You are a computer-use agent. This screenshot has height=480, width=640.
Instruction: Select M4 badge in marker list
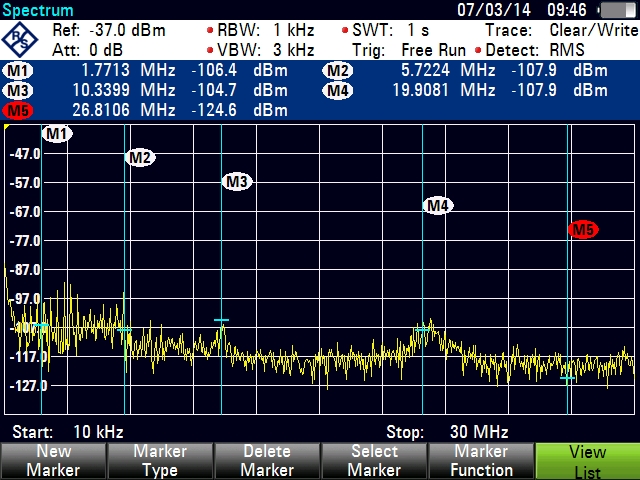point(338,90)
